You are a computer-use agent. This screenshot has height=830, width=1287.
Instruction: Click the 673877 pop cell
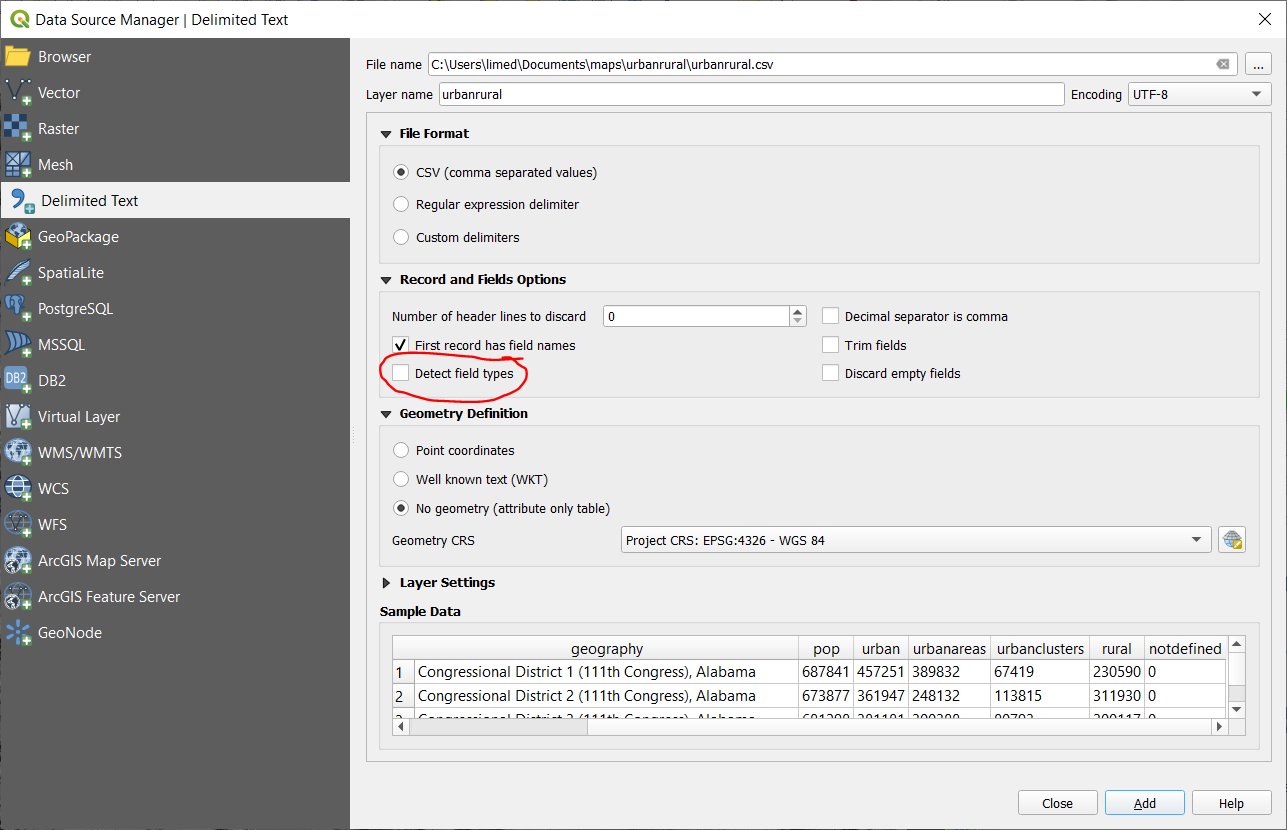point(825,696)
